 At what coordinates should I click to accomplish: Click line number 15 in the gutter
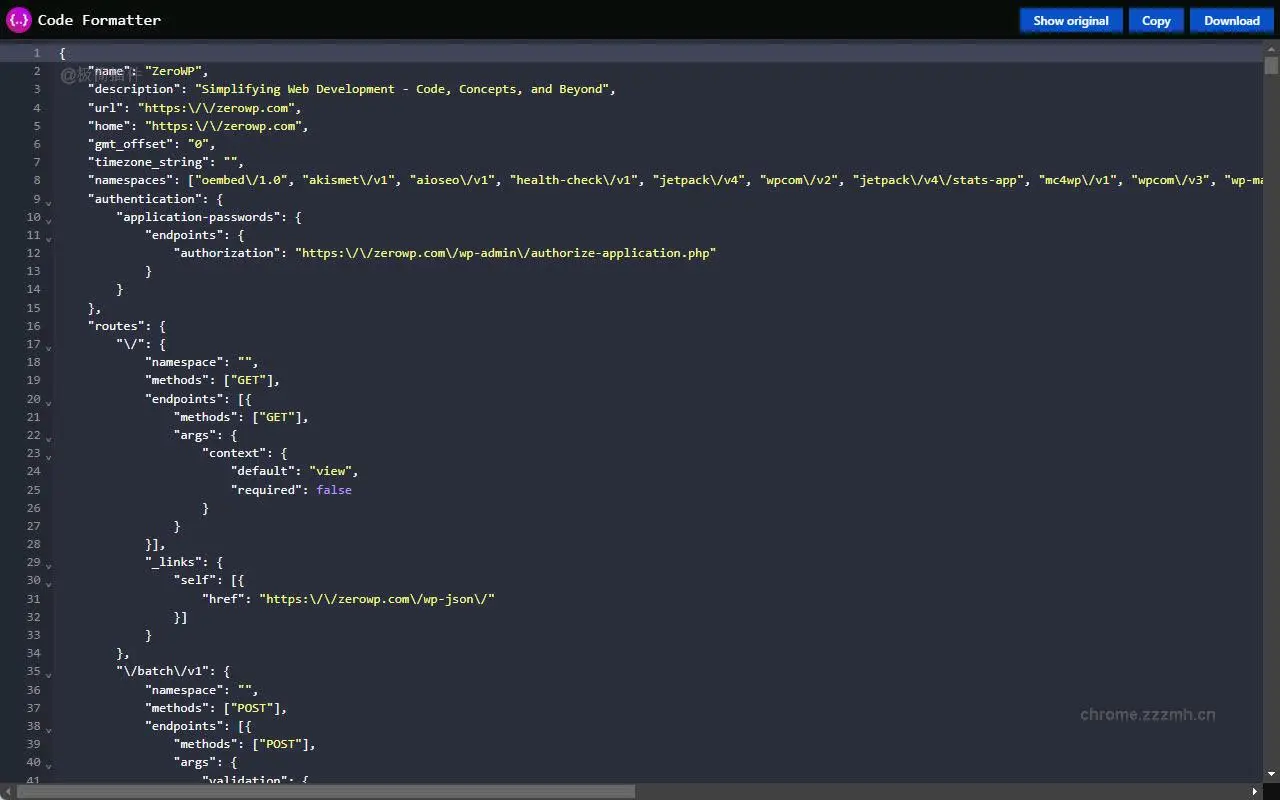[x=33, y=307]
